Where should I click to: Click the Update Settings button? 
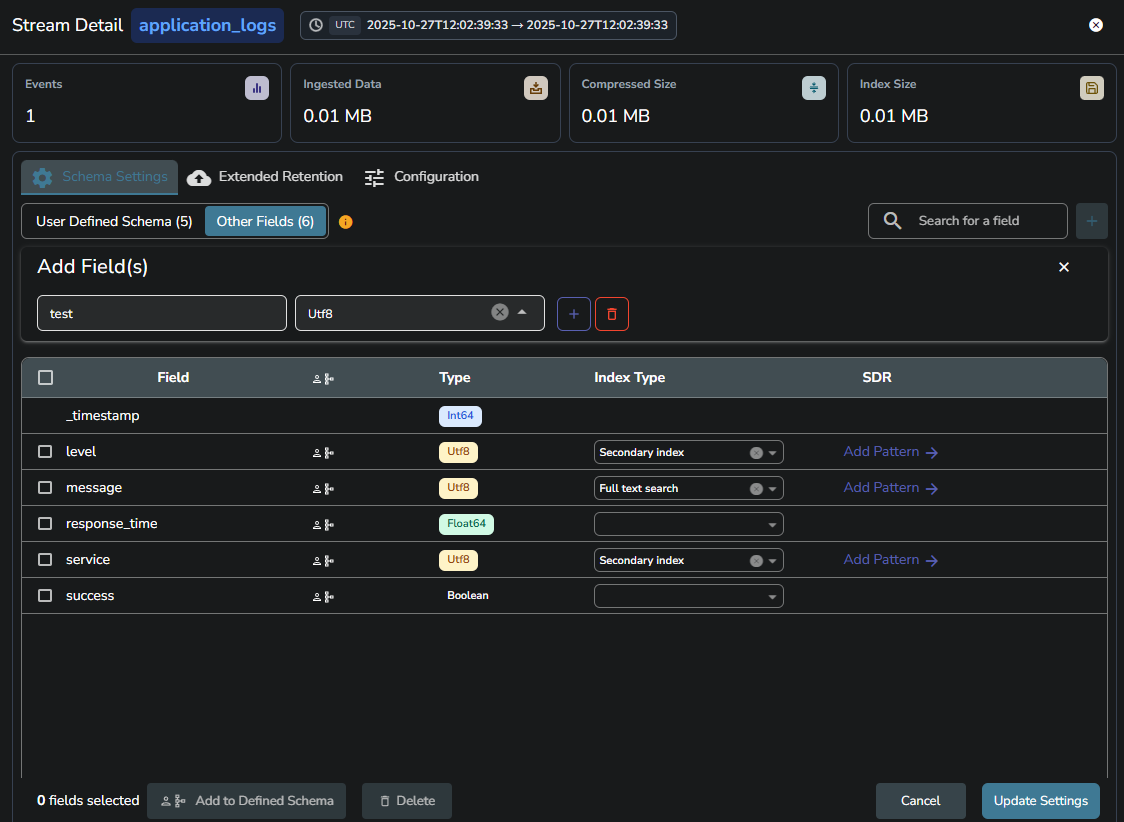pyautogui.click(x=1040, y=801)
